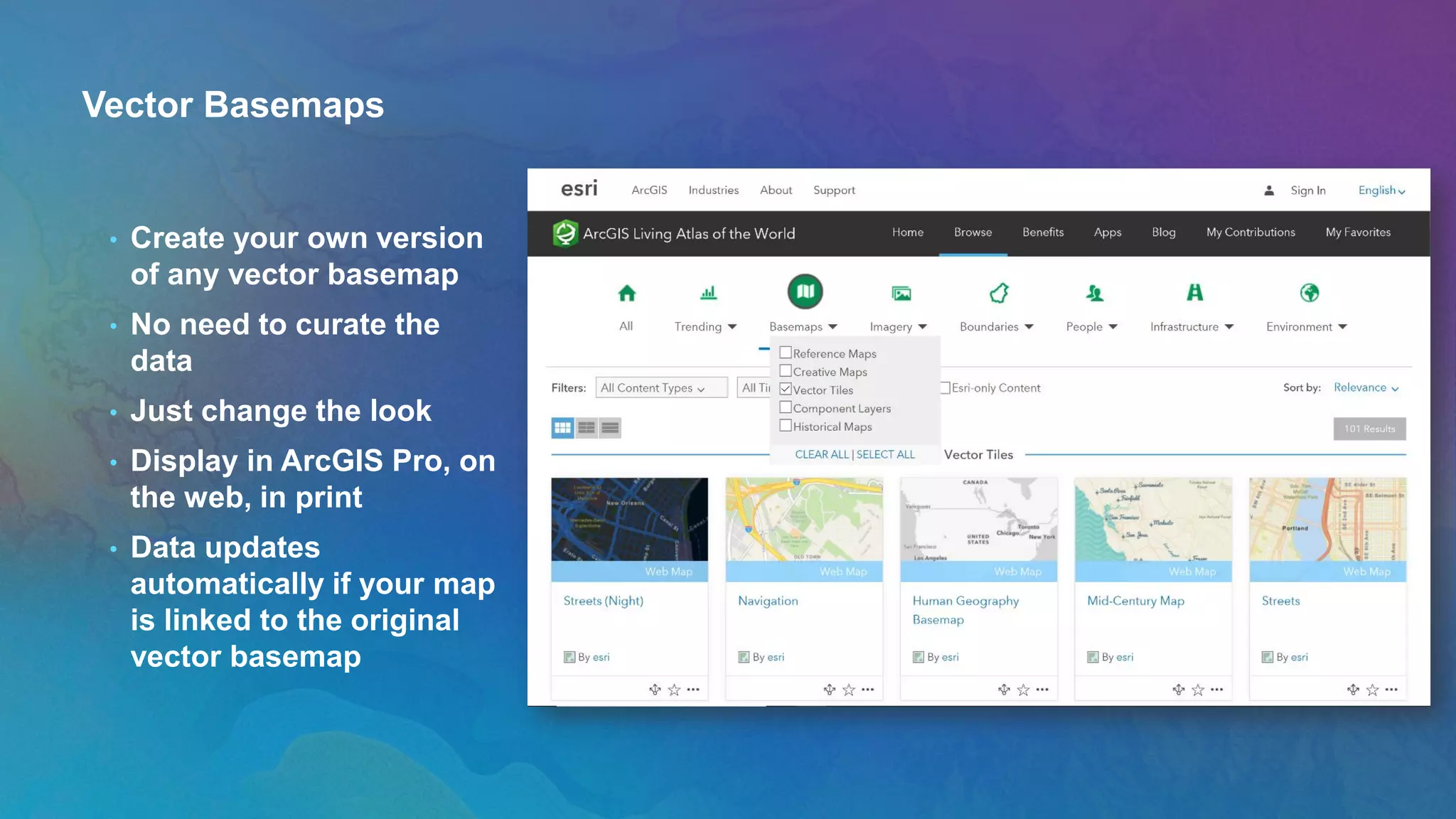Expand the Trending dropdown arrow

[732, 327]
